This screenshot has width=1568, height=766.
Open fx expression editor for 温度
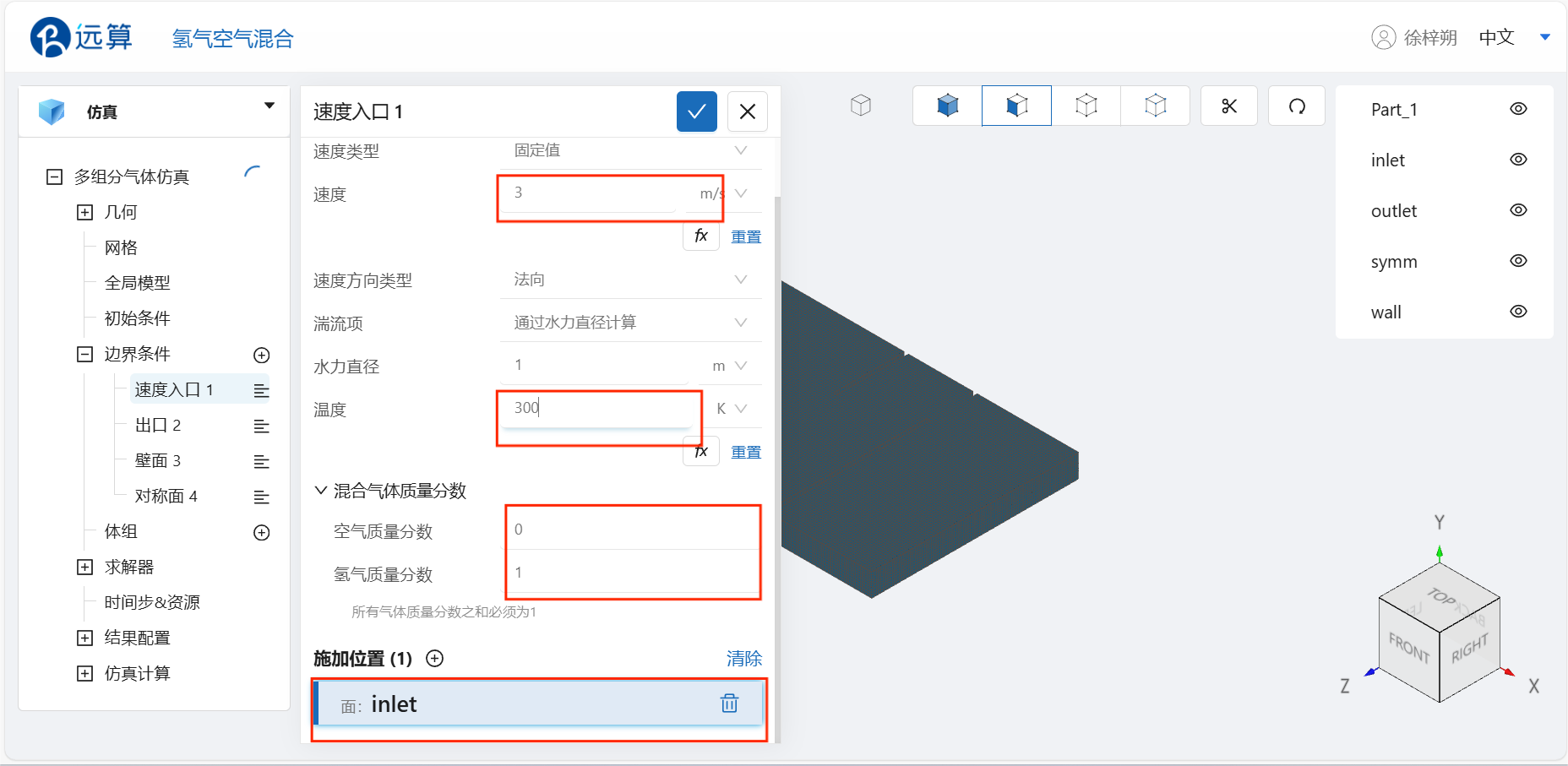[701, 452]
